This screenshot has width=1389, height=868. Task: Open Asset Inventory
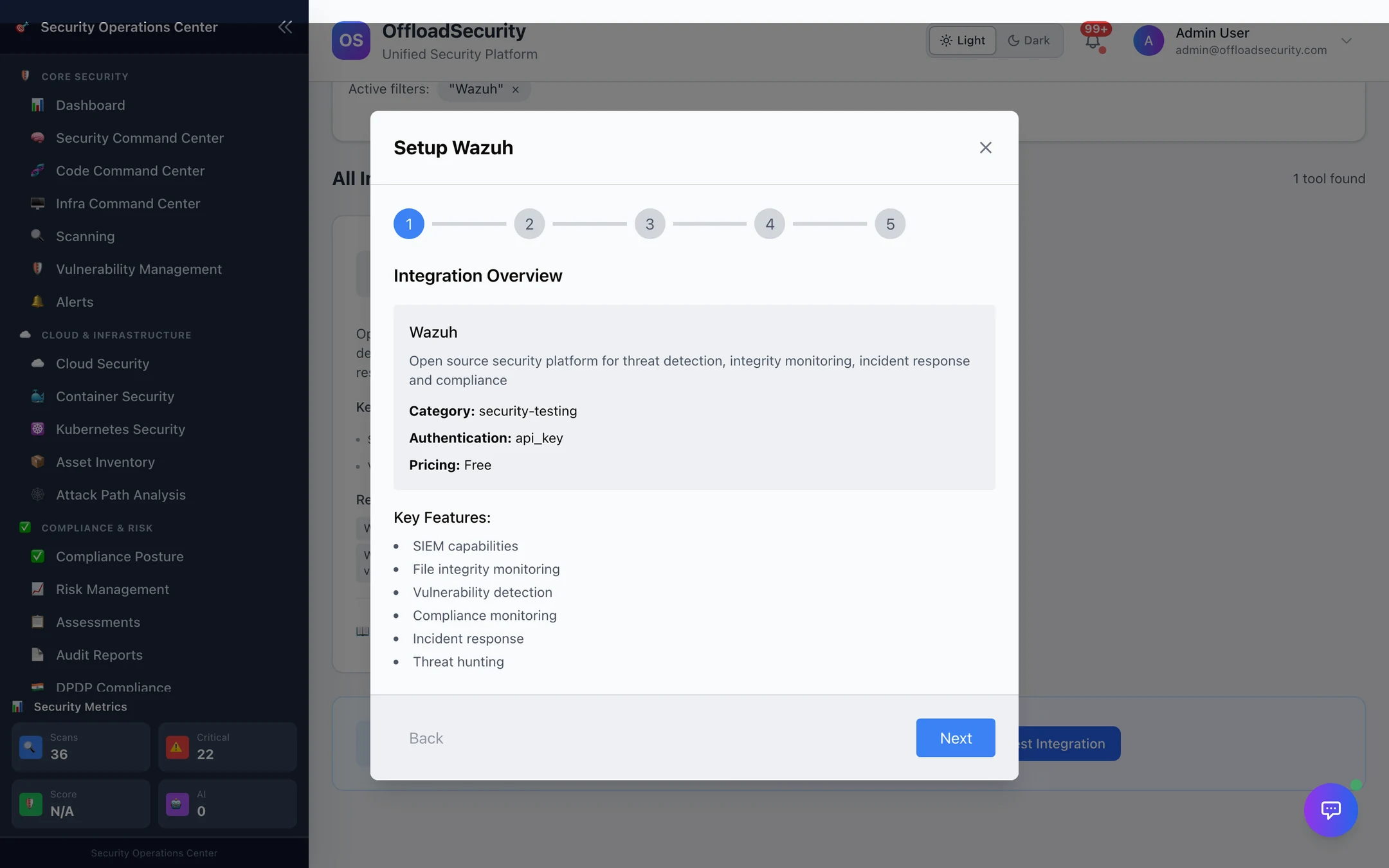[x=105, y=462]
